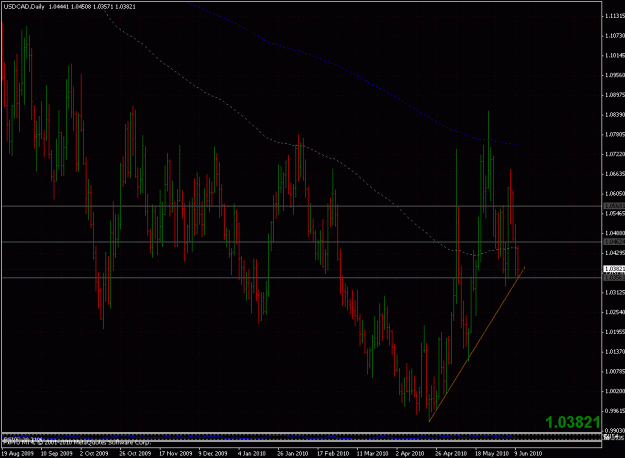This screenshot has width=625, height=458.
Task: Select the 26 Apr 2010 date label
Action: coord(451,453)
